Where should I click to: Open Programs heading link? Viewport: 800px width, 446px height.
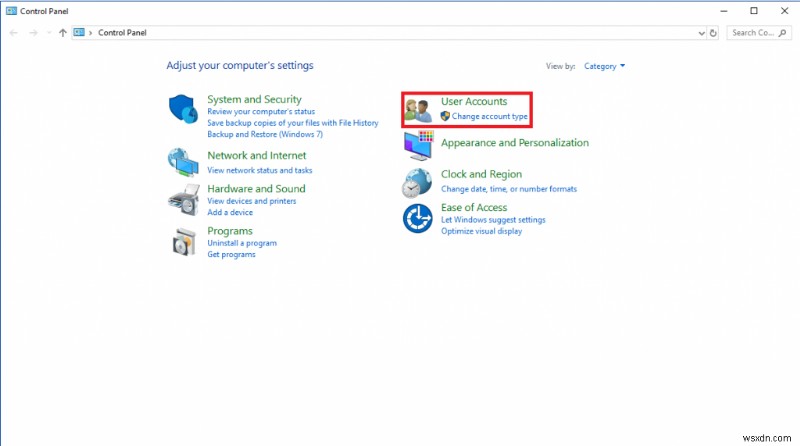click(230, 231)
